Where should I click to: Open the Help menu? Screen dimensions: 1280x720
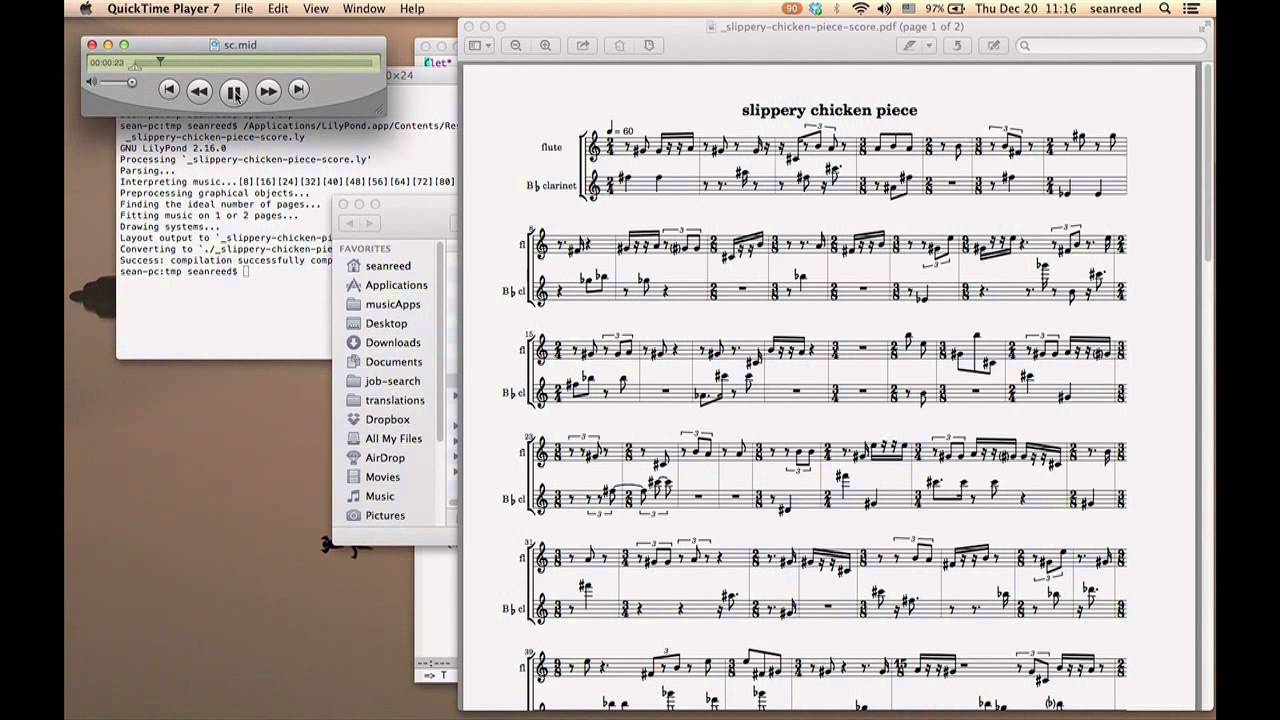[x=412, y=8]
